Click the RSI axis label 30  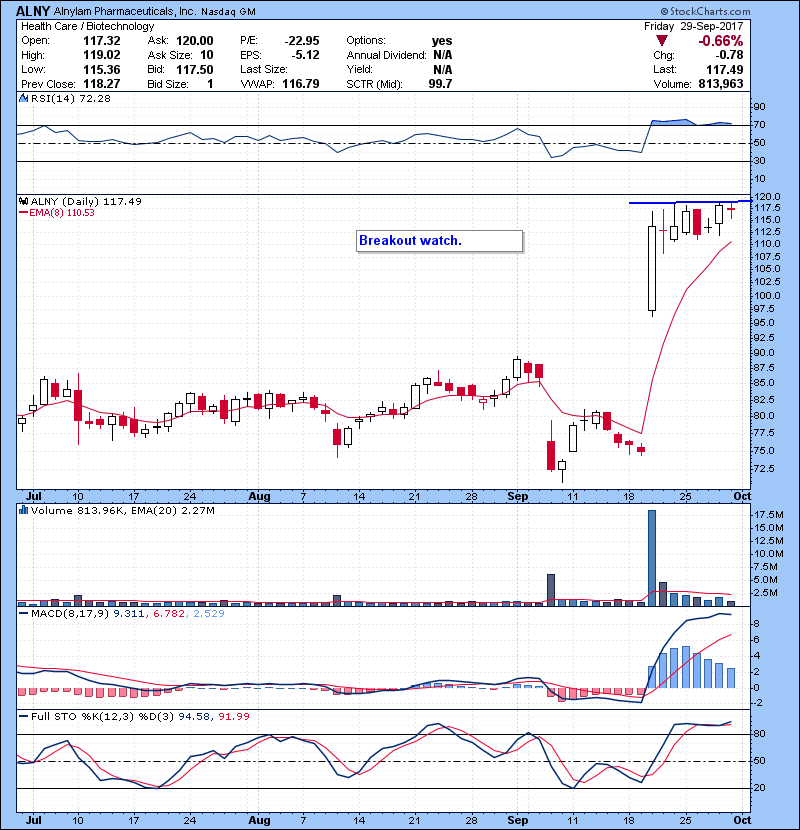760,160
